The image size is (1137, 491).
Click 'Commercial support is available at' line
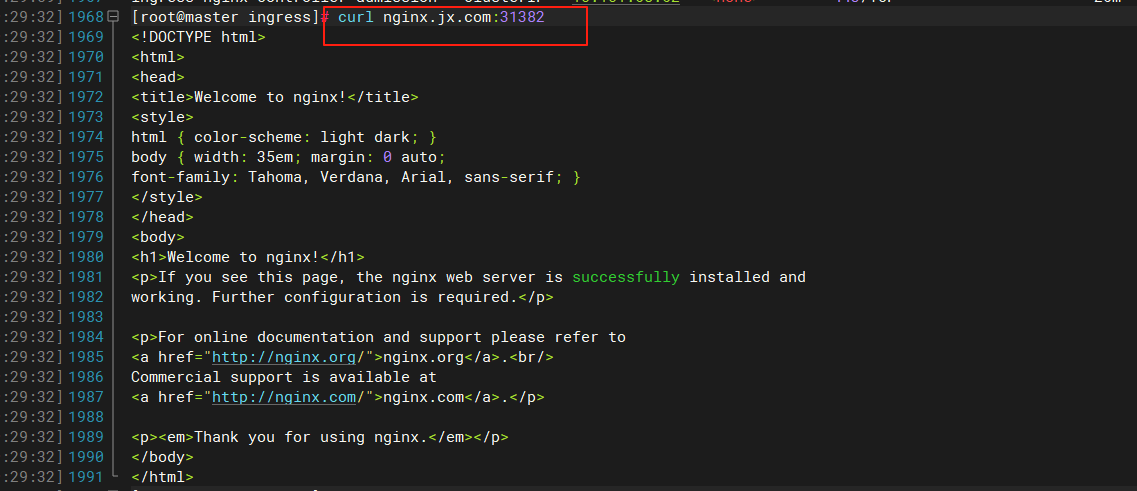pyautogui.click(x=284, y=377)
